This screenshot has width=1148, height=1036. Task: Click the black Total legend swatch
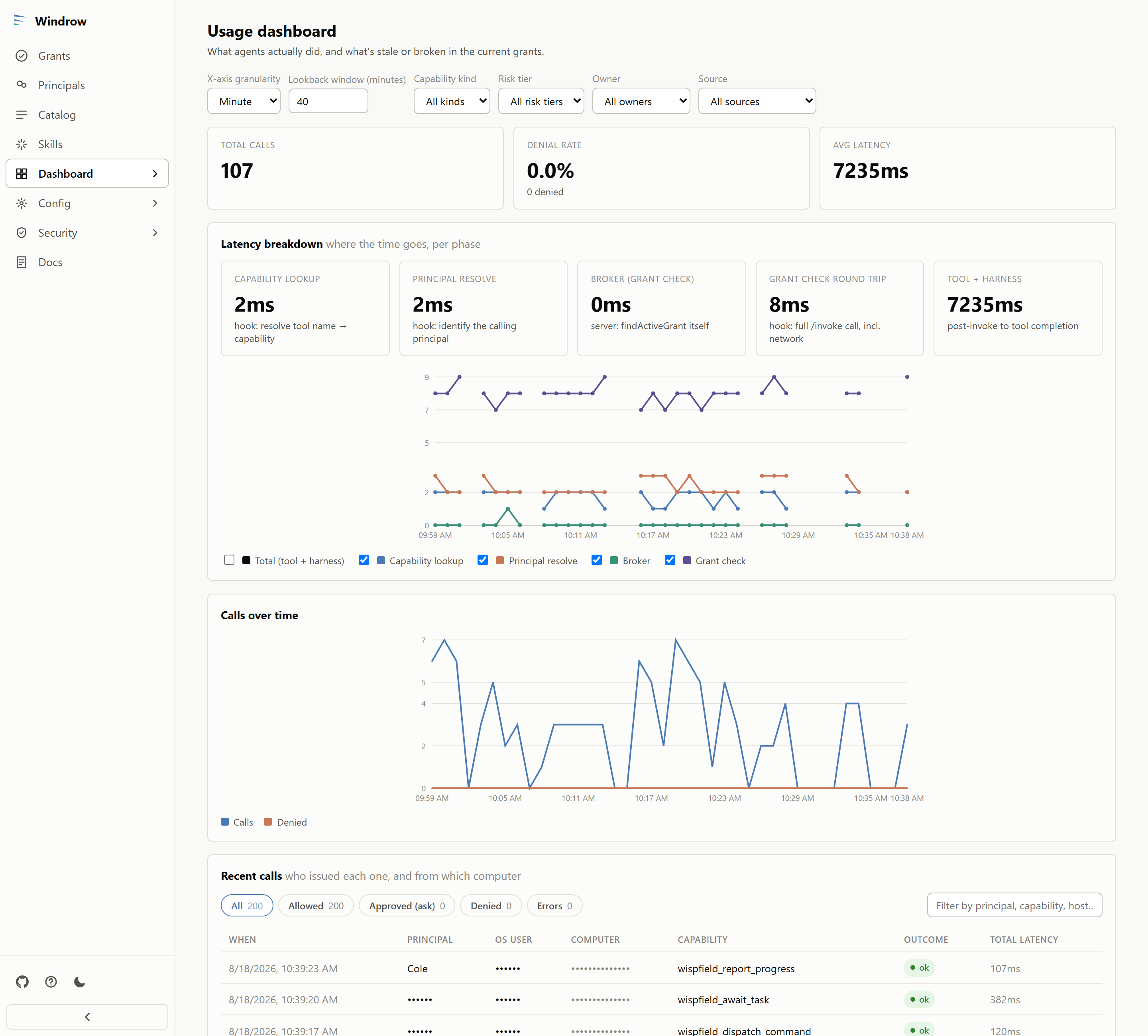(x=246, y=560)
